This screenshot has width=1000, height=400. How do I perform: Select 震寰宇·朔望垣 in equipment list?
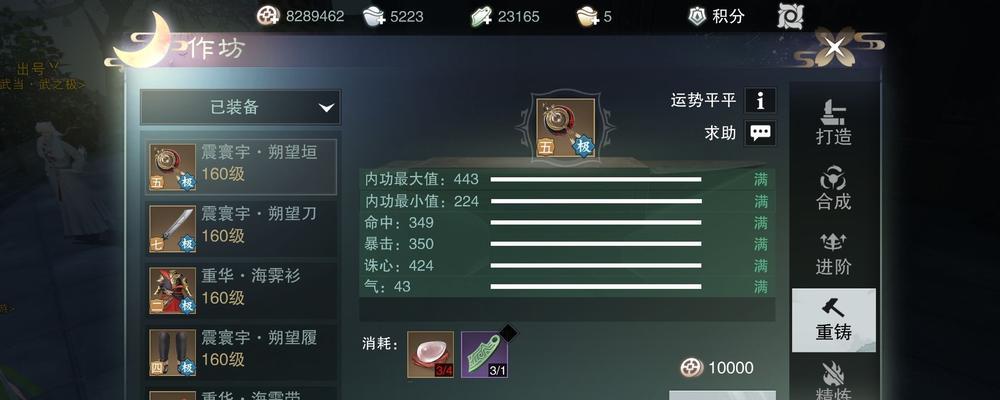pos(240,167)
